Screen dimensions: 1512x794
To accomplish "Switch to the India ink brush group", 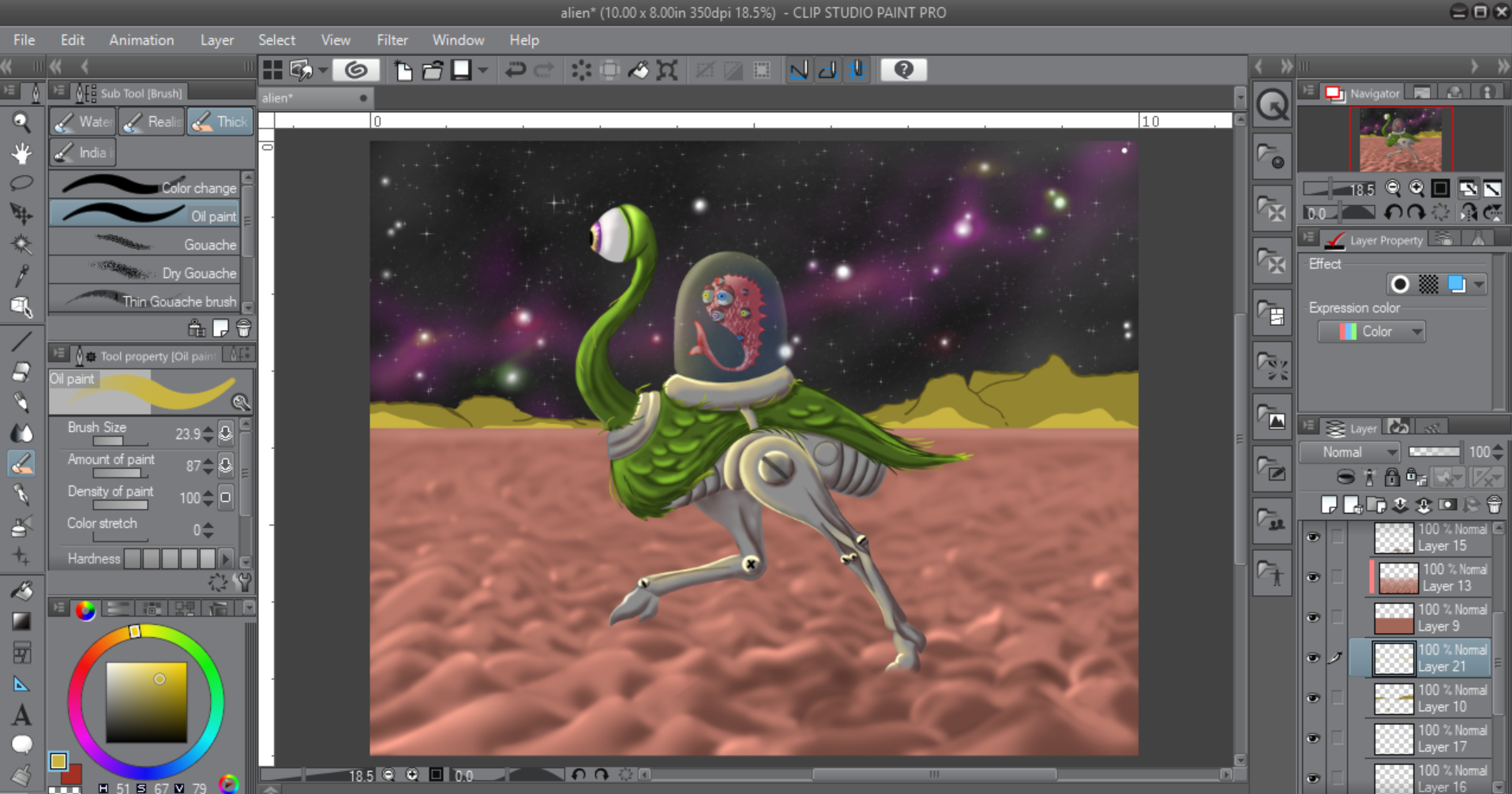I will point(82,152).
